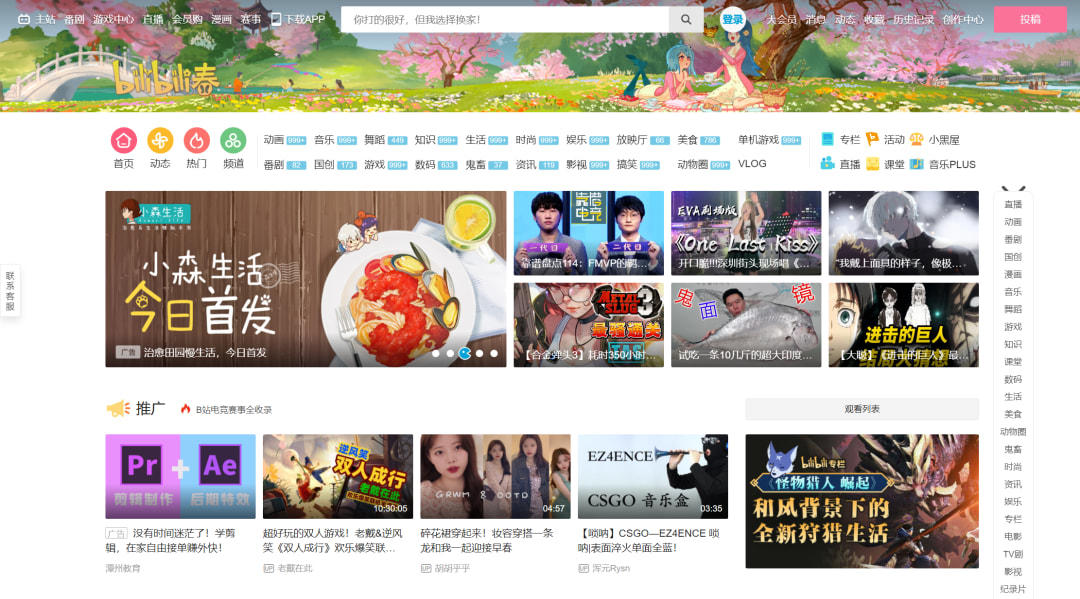Open Metal Slug 3 video thumbnail
This screenshot has width=1080, height=599.
tap(589, 324)
